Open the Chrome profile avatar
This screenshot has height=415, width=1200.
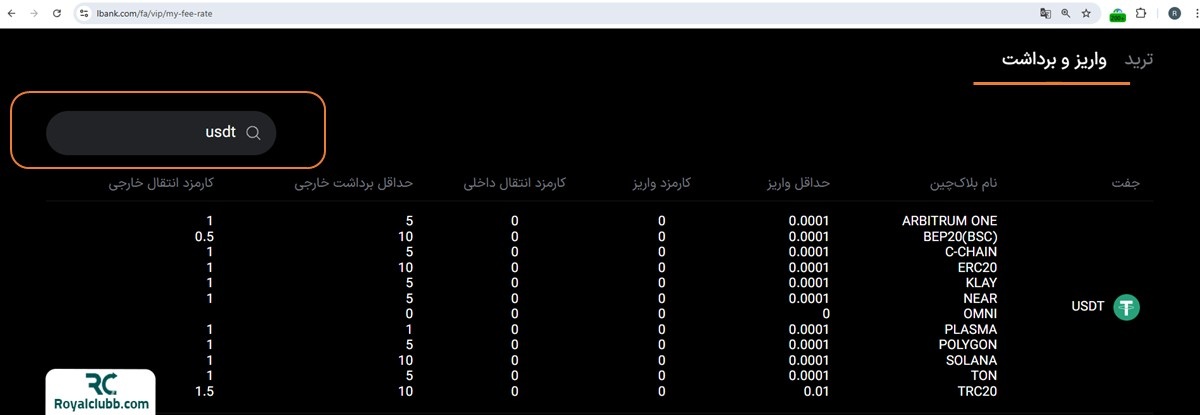[1174, 14]
